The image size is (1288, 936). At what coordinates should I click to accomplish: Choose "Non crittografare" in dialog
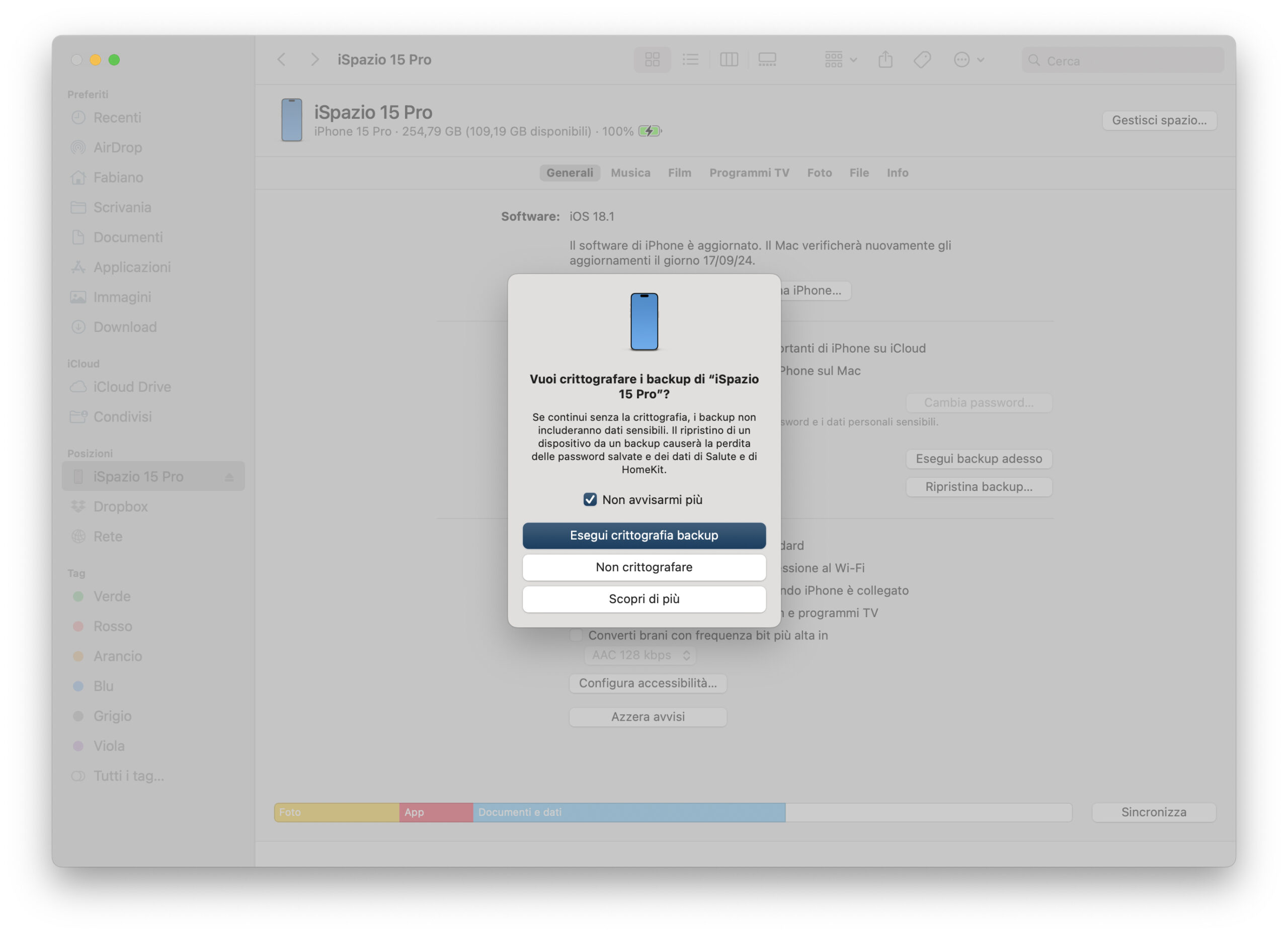(x=643, y=567)
